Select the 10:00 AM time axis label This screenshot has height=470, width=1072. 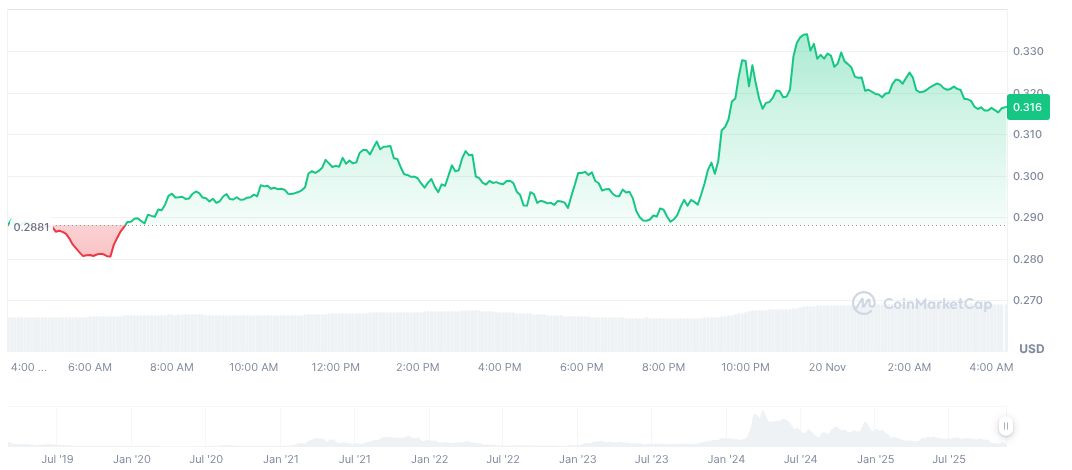click(253, 367)
